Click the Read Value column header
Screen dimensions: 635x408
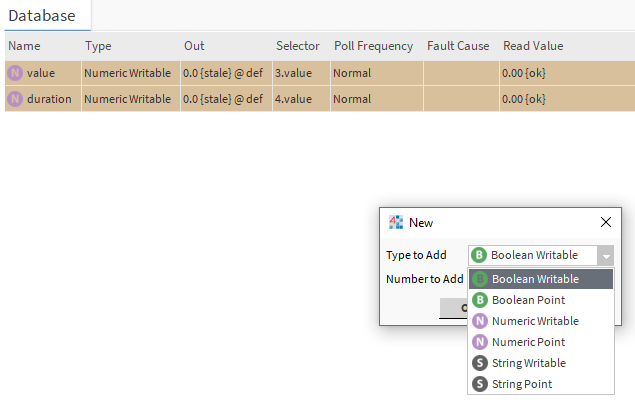(533, 46)
